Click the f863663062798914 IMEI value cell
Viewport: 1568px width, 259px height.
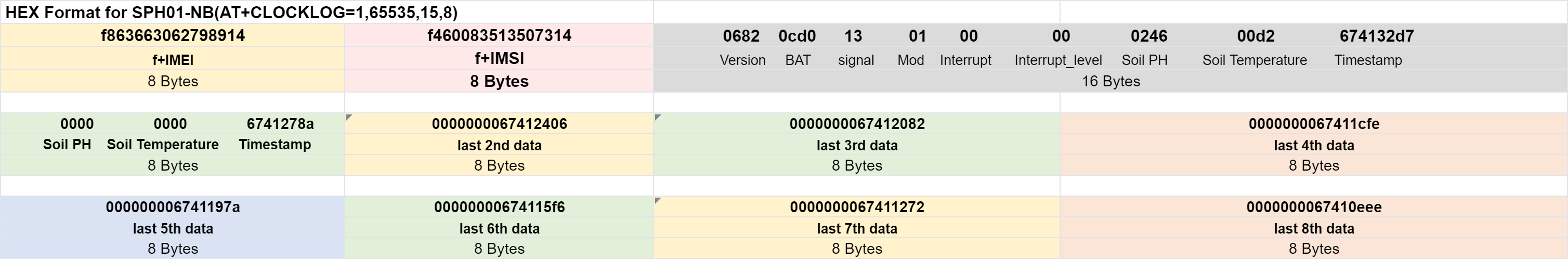click(173, 35)
